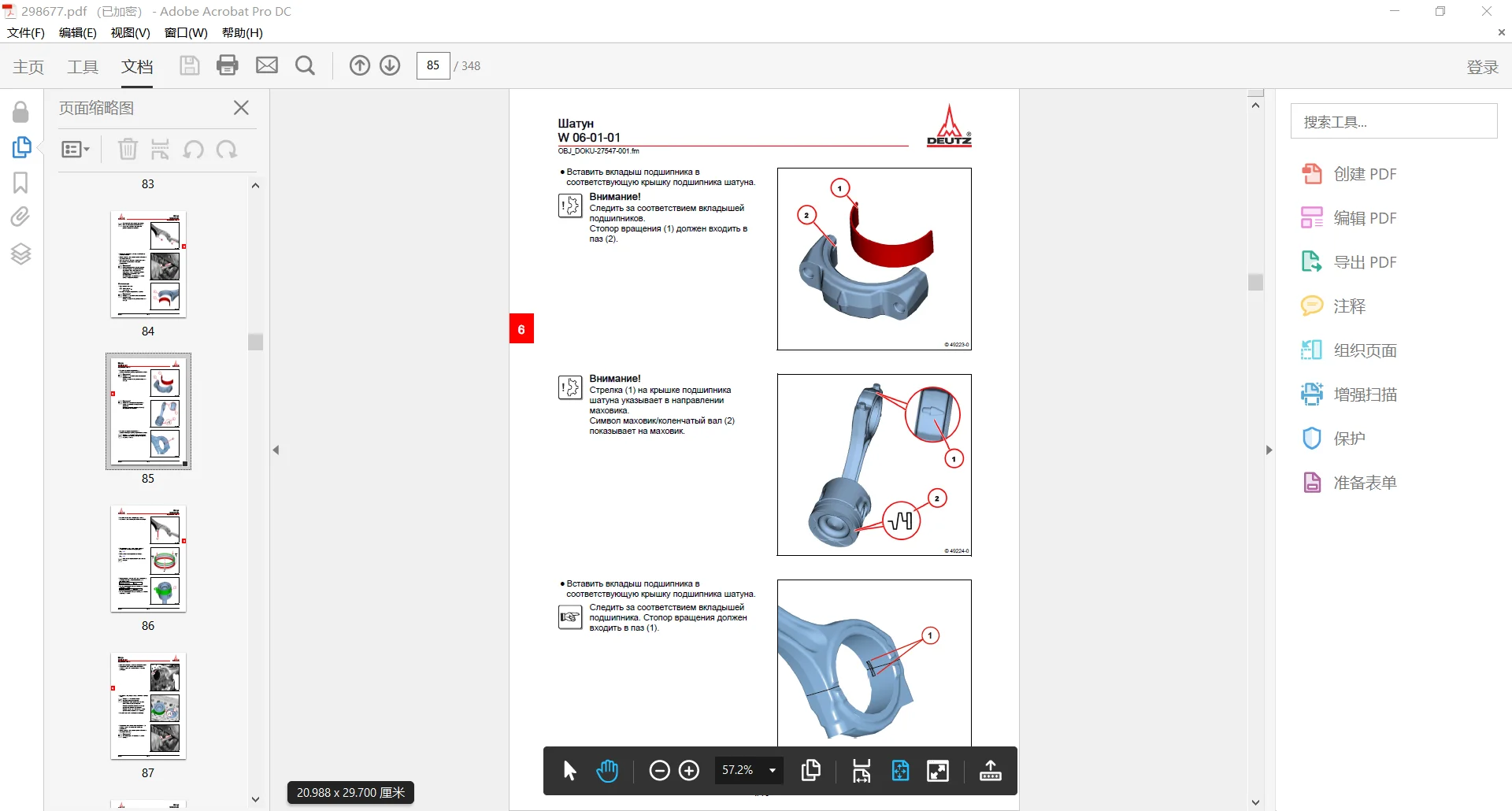Viewport: 1512px width, 811px height.
Task: Collapse right tools pane arrow
Action: tap(1269, 450)
